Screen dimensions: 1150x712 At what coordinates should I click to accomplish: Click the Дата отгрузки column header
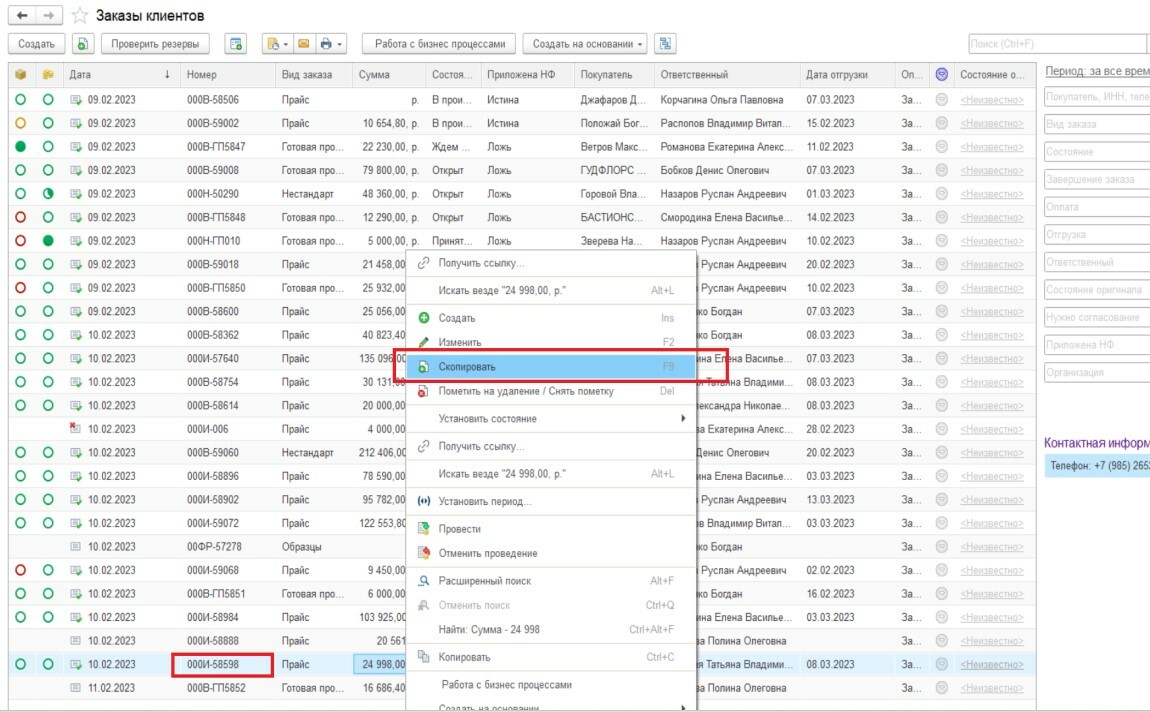click(848, 74)
